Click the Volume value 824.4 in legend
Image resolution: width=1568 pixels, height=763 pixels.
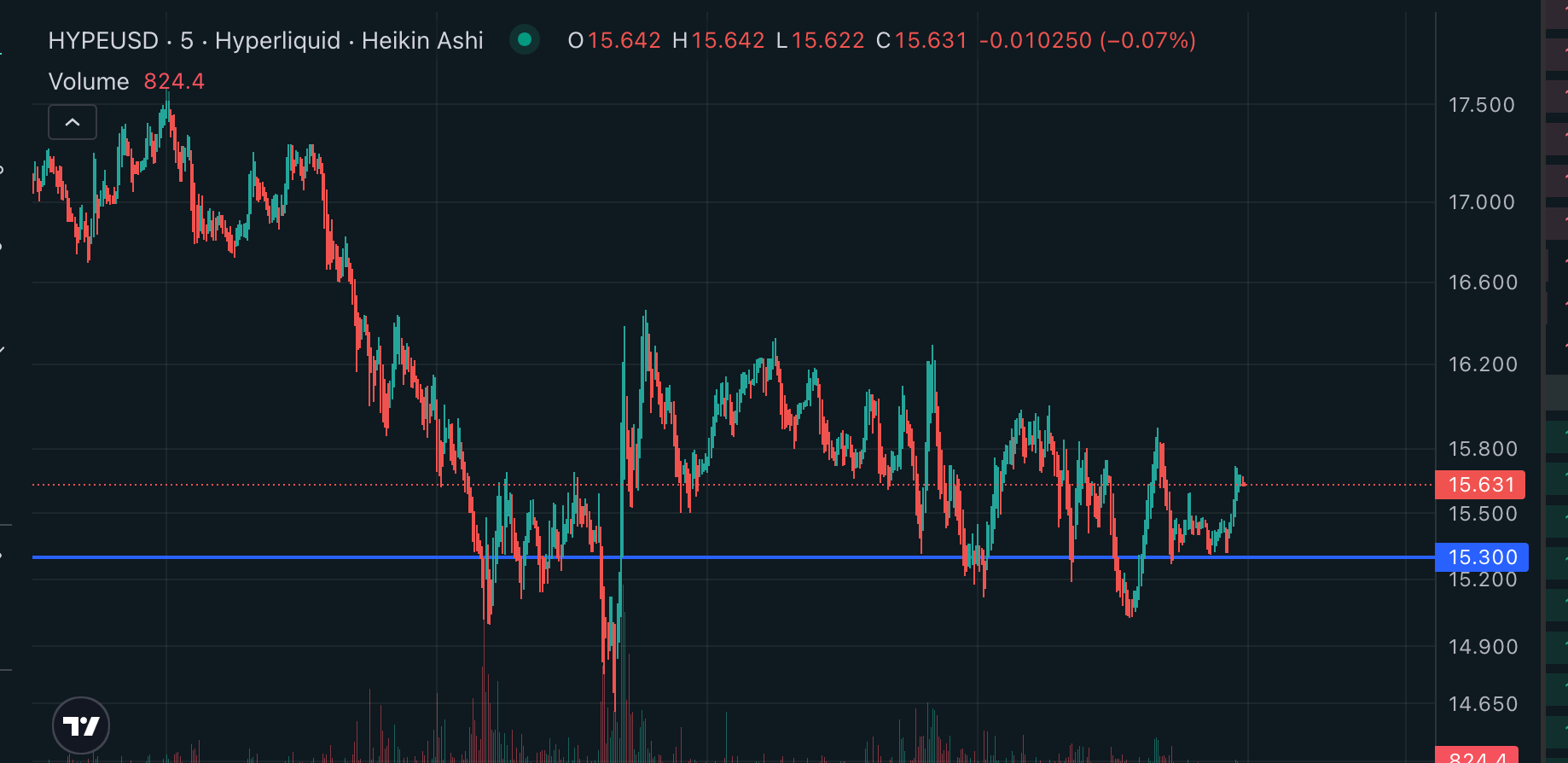[x=174, y=82]
